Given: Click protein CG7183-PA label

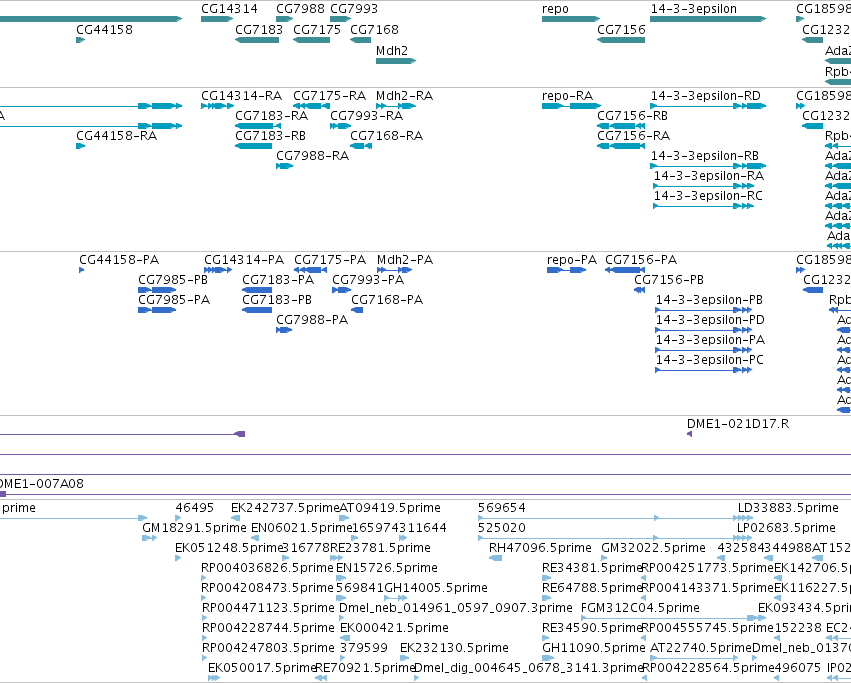Looking at the screenshot, I should point(278,280).
